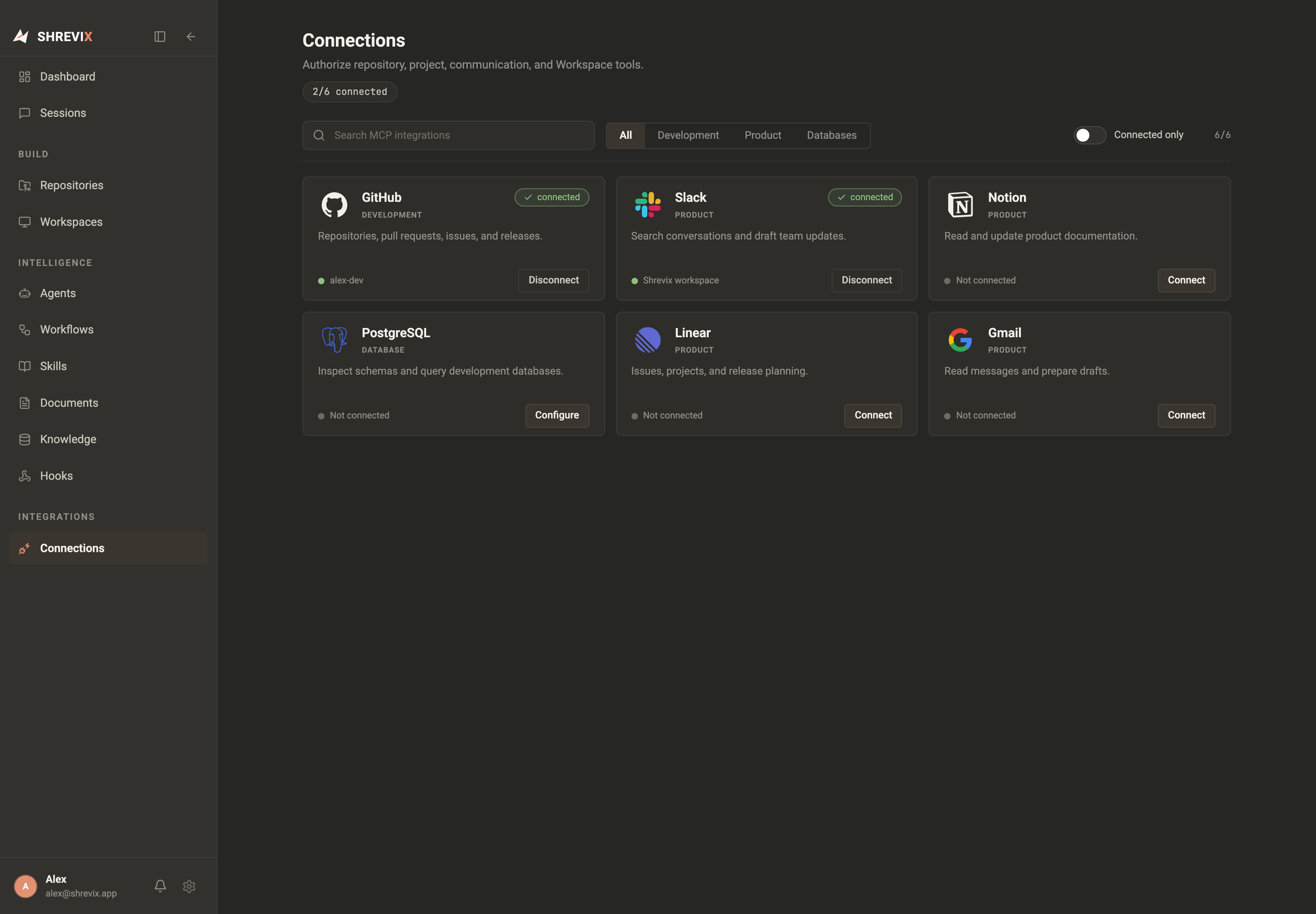Open notifications bell icon
1316x914 pixels.
click(160, 886)
